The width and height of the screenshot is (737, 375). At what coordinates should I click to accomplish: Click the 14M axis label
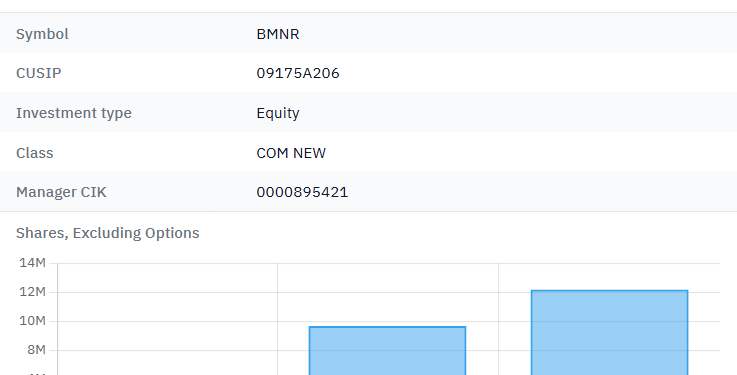tap(32, 263)
